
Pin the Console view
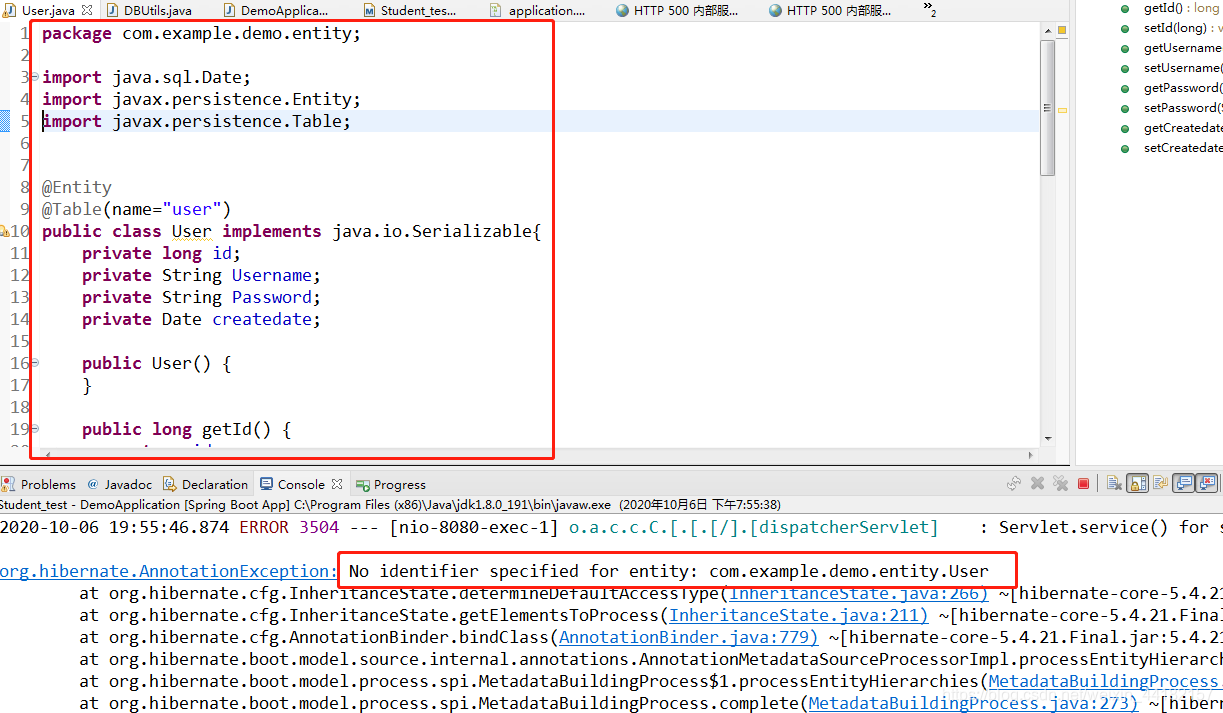(1220, 483)
